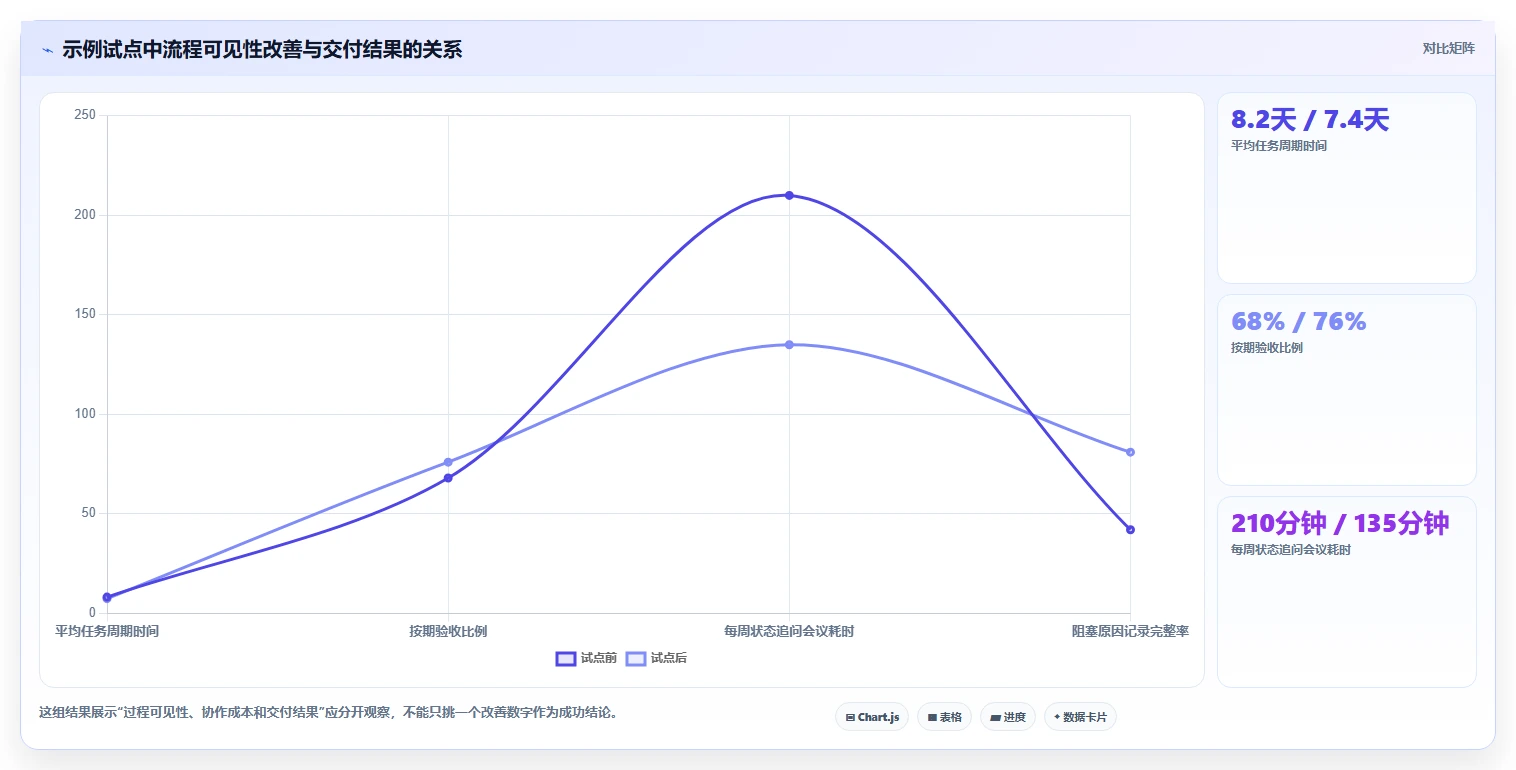Click the 按期验收比例 axis label

[448, 631]
